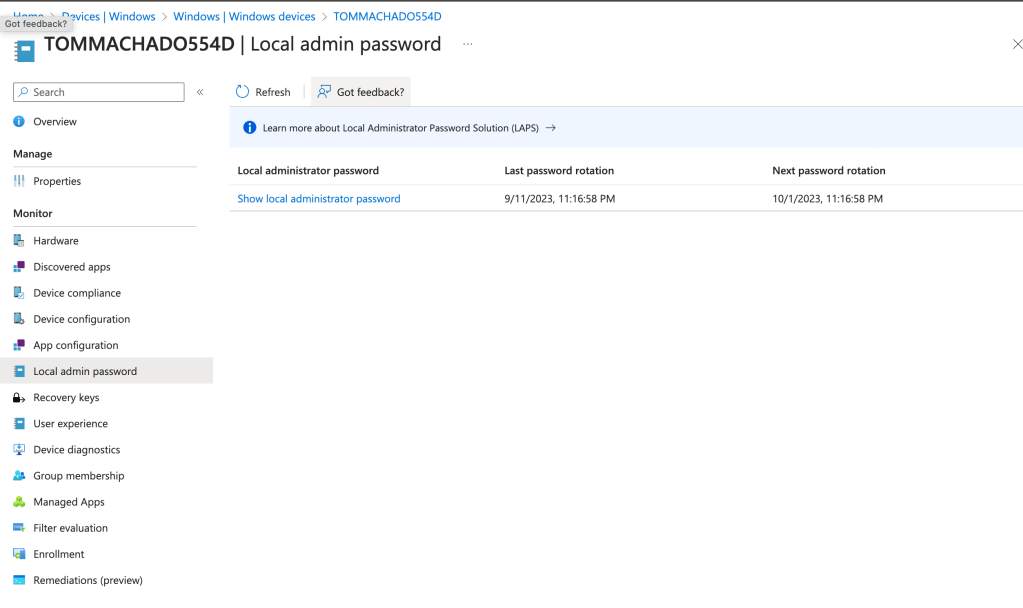Collapse the sidebar with the double chevron
Screen dimensions: 1023x608
tap(200, 92)
